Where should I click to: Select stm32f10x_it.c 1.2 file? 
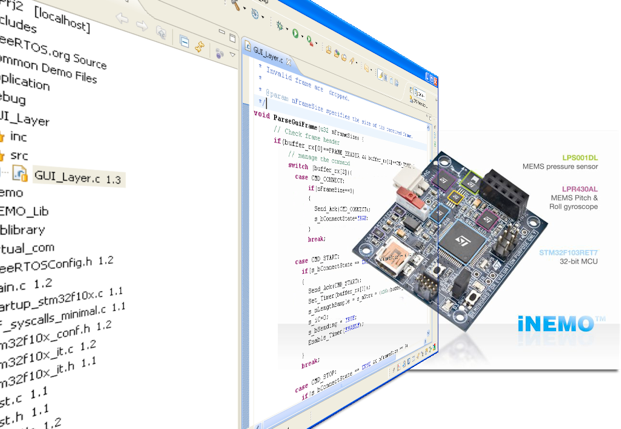click(48, 353)
